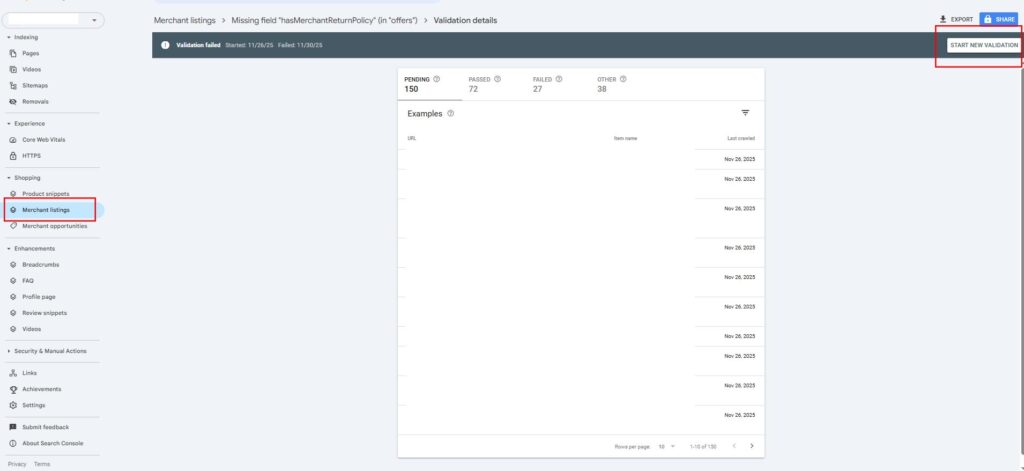The height and width of the screenshot is (471, 1024).
Task: Collapse the Enhancements section
Action: [x=31, y=248]
